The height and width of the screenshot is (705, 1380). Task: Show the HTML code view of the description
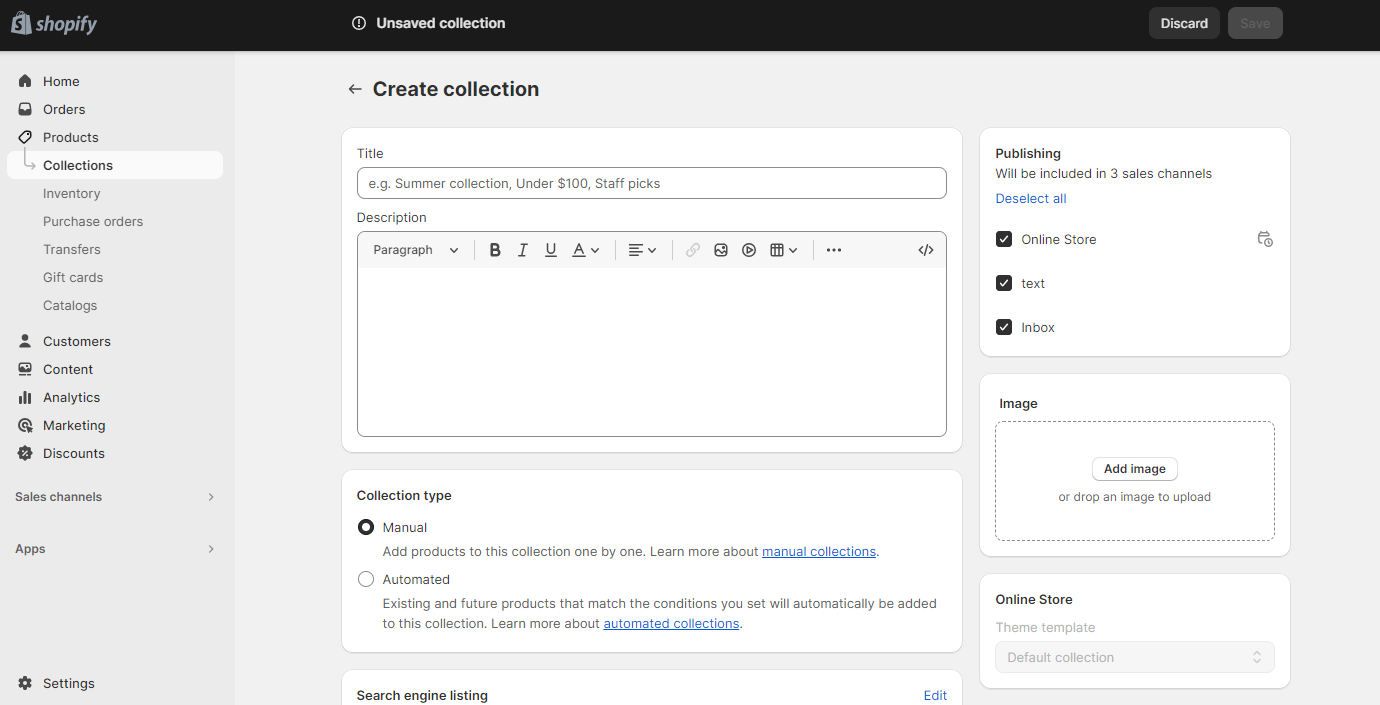click(925, 249)
